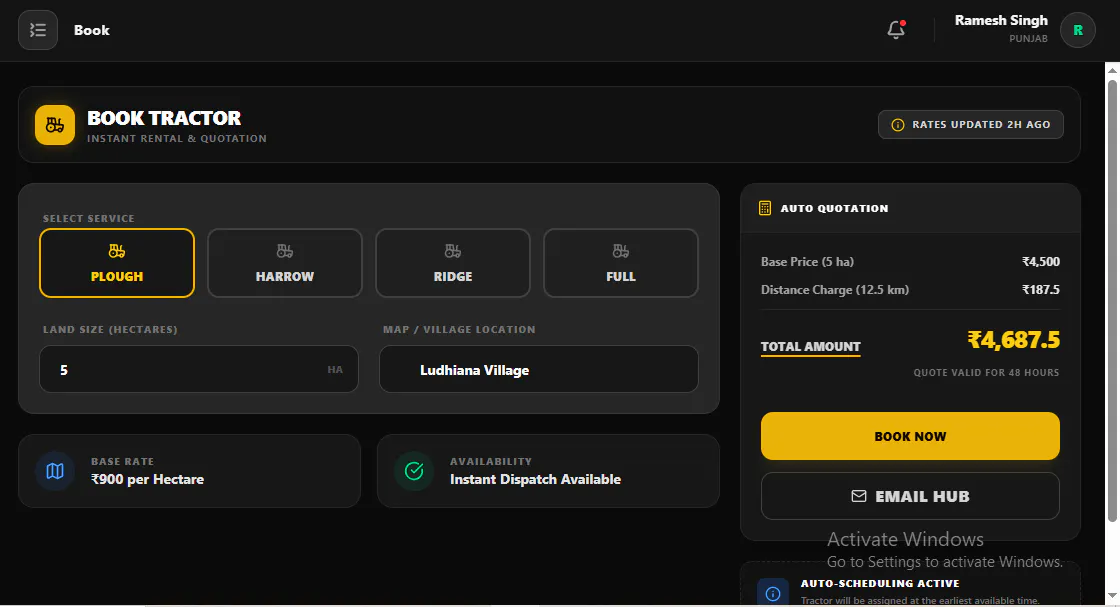Click the Availability checkmark icon
Image resolution: width=1120 pixels, height=607 pixels.
click(414, 471)
